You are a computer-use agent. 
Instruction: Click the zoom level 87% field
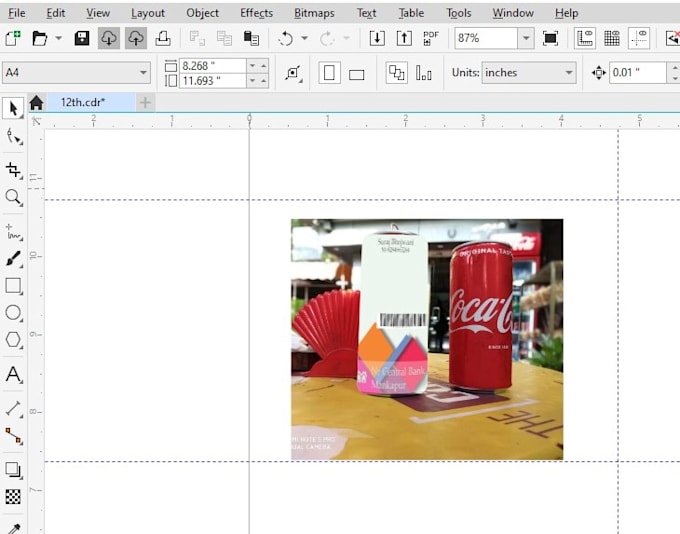486,38
